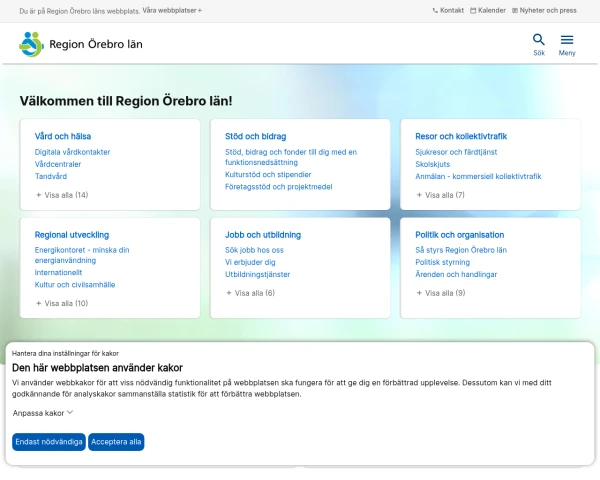Open Nyheter och press in top bar

pyautogui.click(x=544, y=10)
